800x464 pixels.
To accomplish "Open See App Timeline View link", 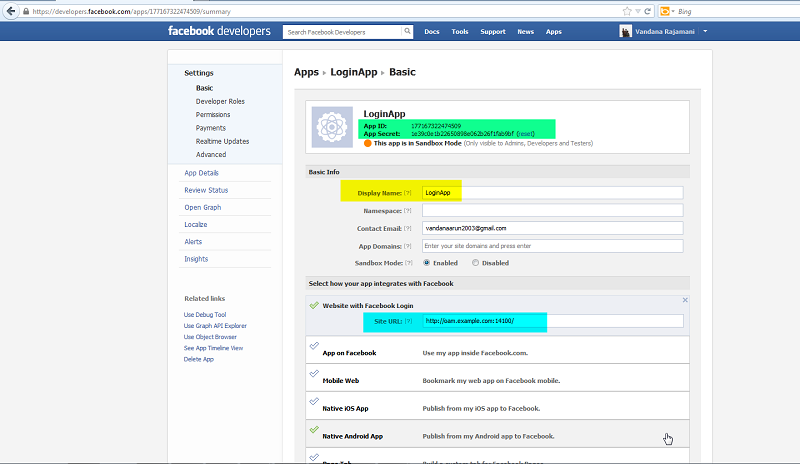I will point(213,348).
